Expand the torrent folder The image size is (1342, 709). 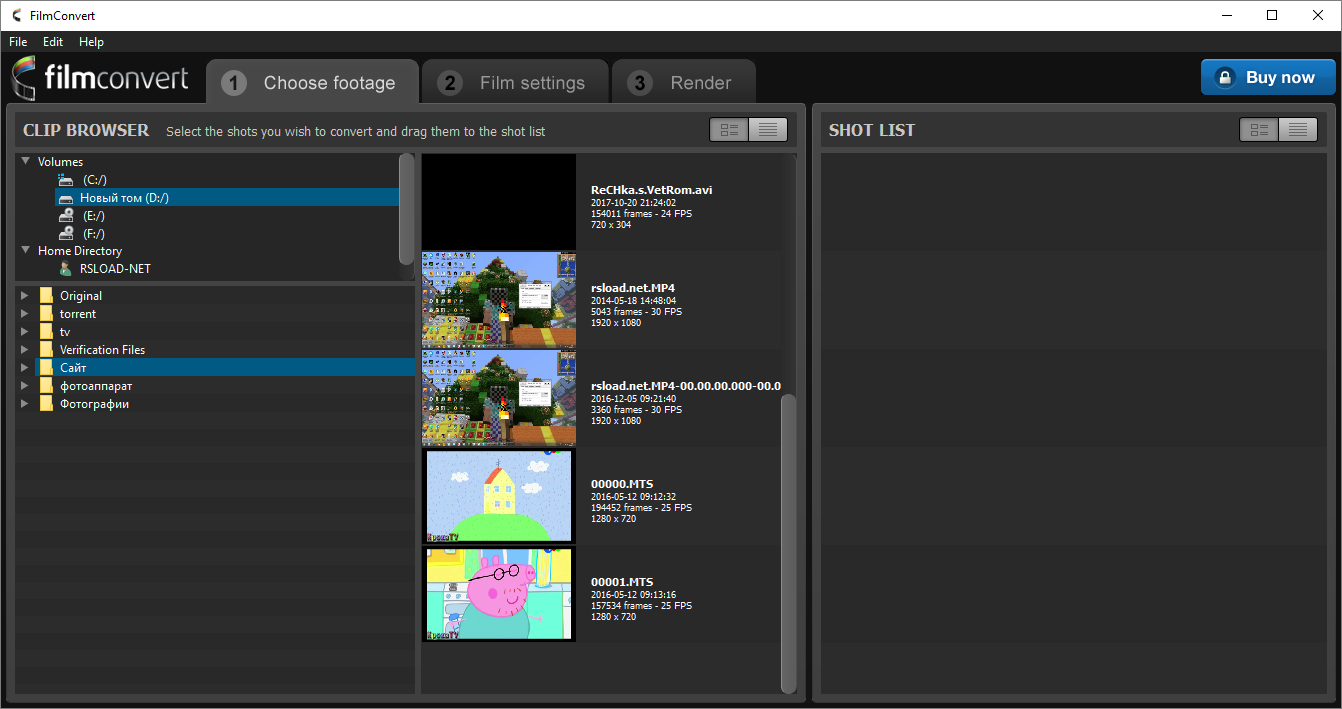coord(25,314)
